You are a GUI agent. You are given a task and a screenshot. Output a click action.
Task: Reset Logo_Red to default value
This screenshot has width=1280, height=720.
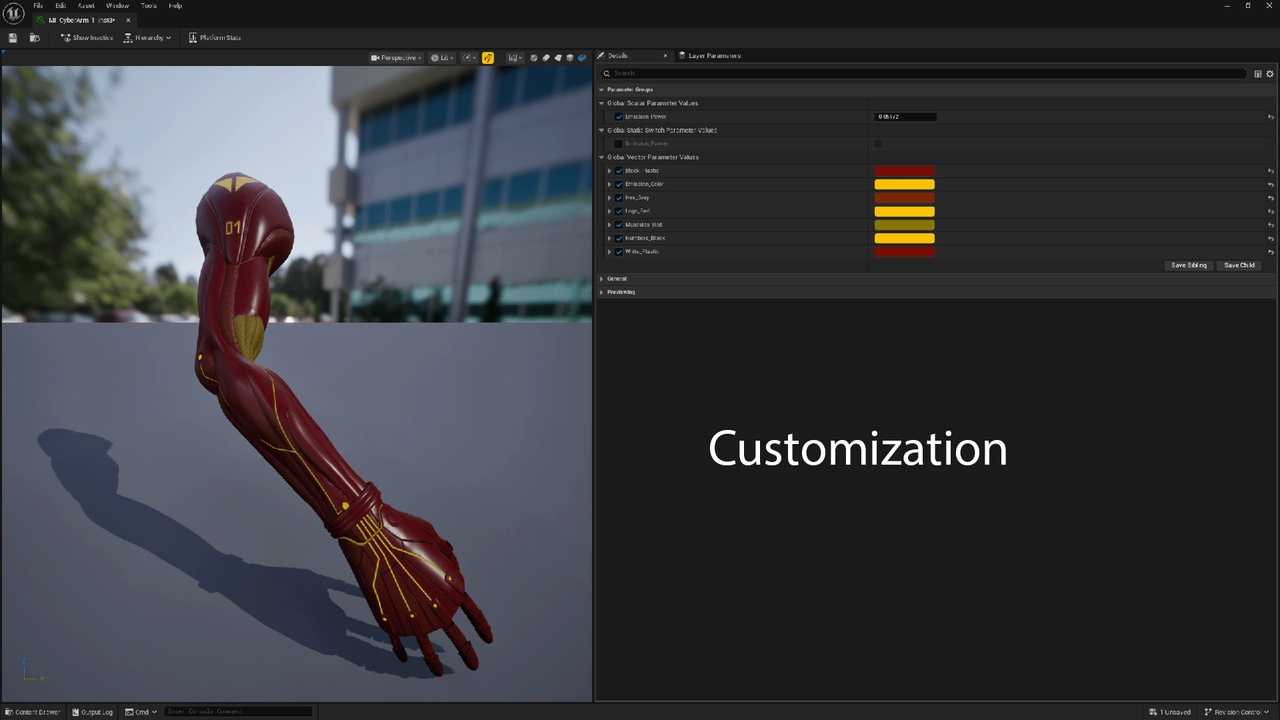coord(1270,211)
